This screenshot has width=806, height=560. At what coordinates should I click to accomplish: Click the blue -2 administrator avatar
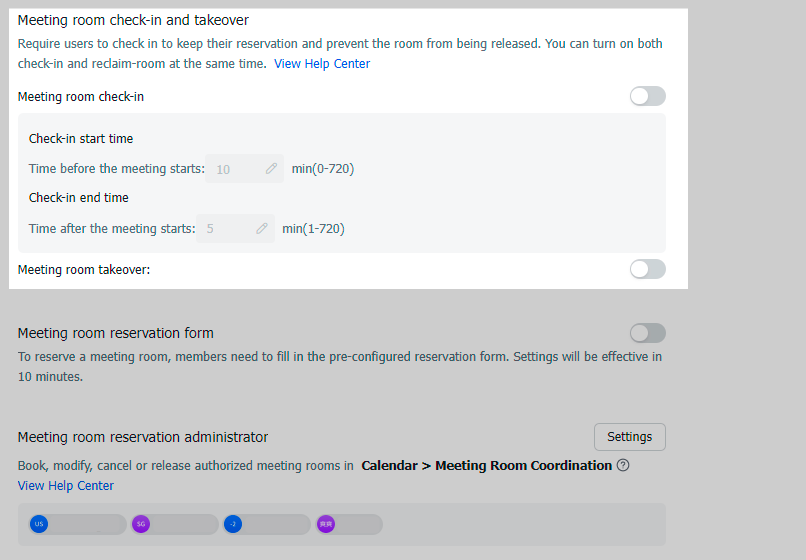[x=233, y=524]
